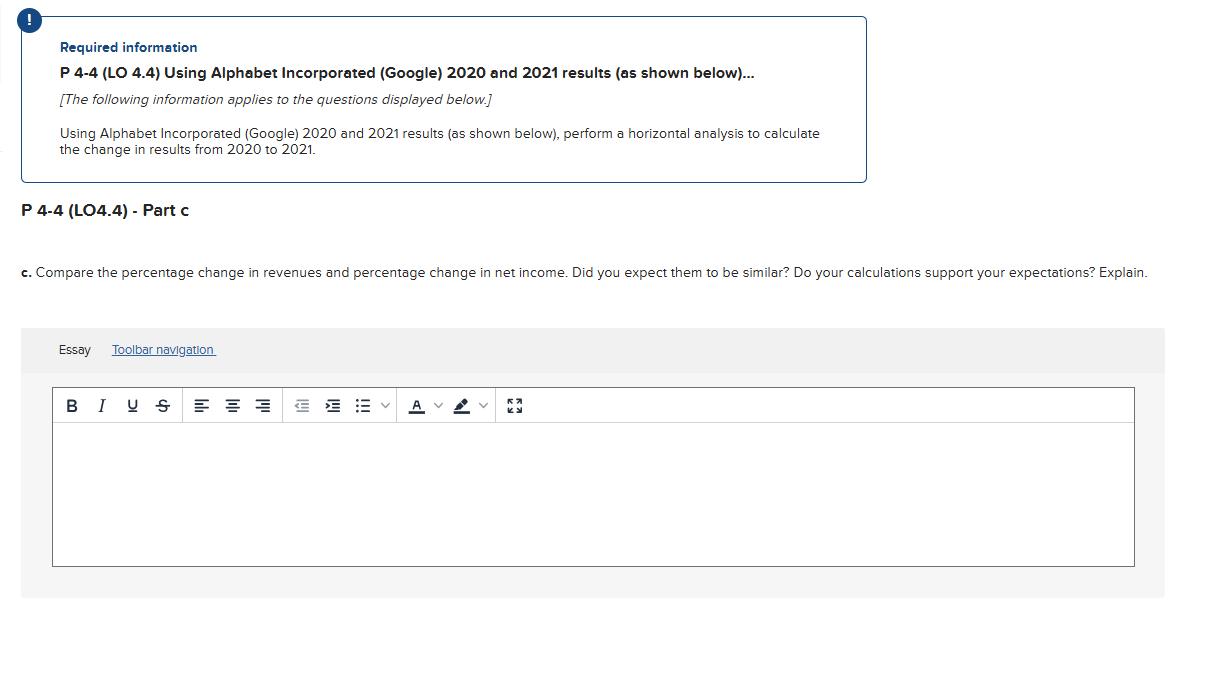The width and height of the screenshot is (1228, 699).
Task: Click the exclamation alert badge
Action: tap(29, 19)
